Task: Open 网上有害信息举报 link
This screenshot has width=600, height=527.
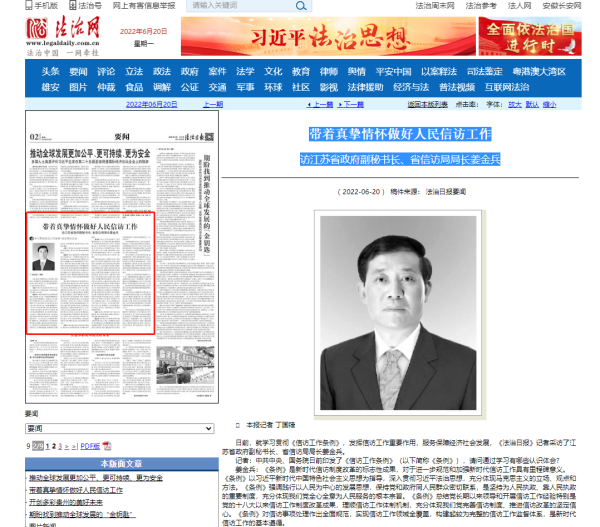Action: [x=143, y=5]
